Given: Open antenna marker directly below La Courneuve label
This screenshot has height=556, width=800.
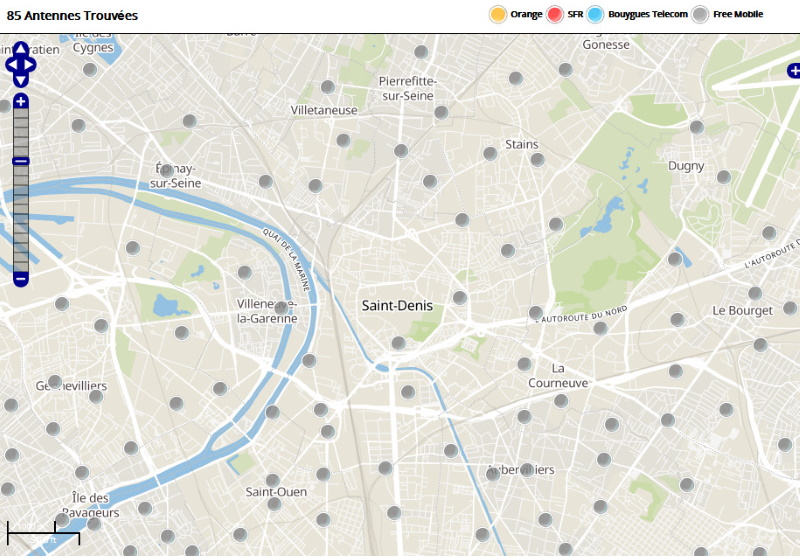Looking at the screenshot, I should (x=561, y=400).
